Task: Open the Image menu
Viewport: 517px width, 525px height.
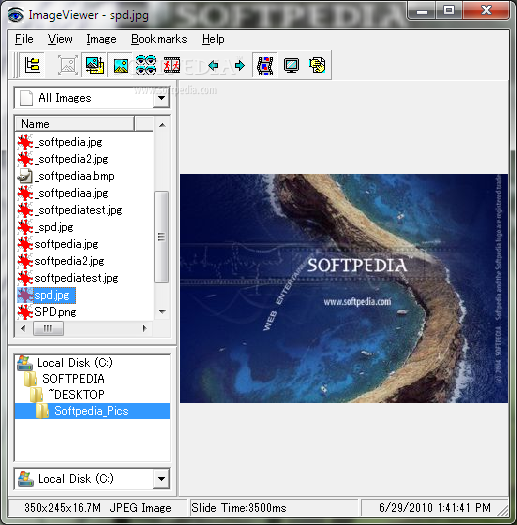Action: point(101,39)
